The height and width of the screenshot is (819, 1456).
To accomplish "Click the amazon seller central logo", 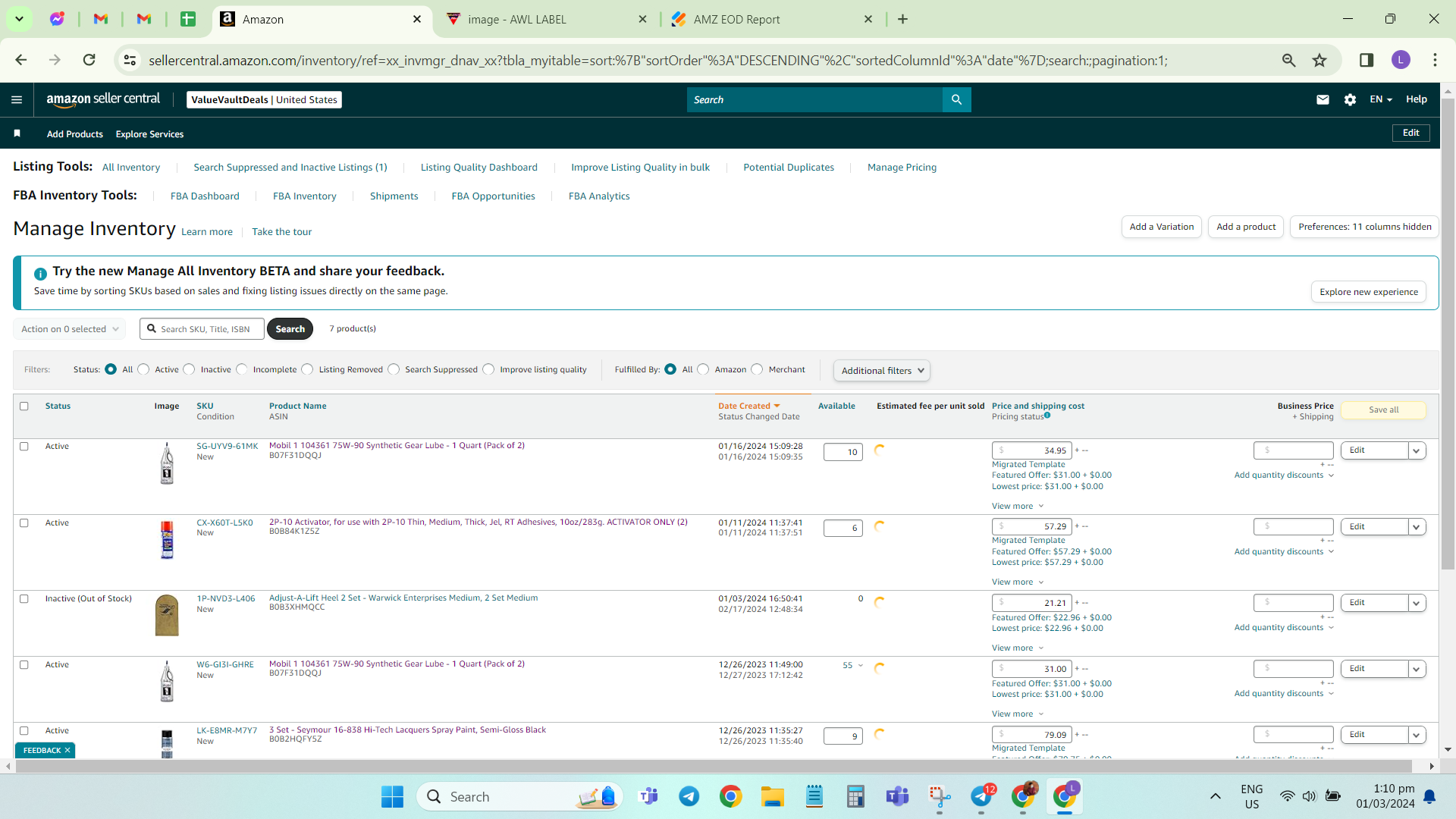I will (x=103, y=99).
